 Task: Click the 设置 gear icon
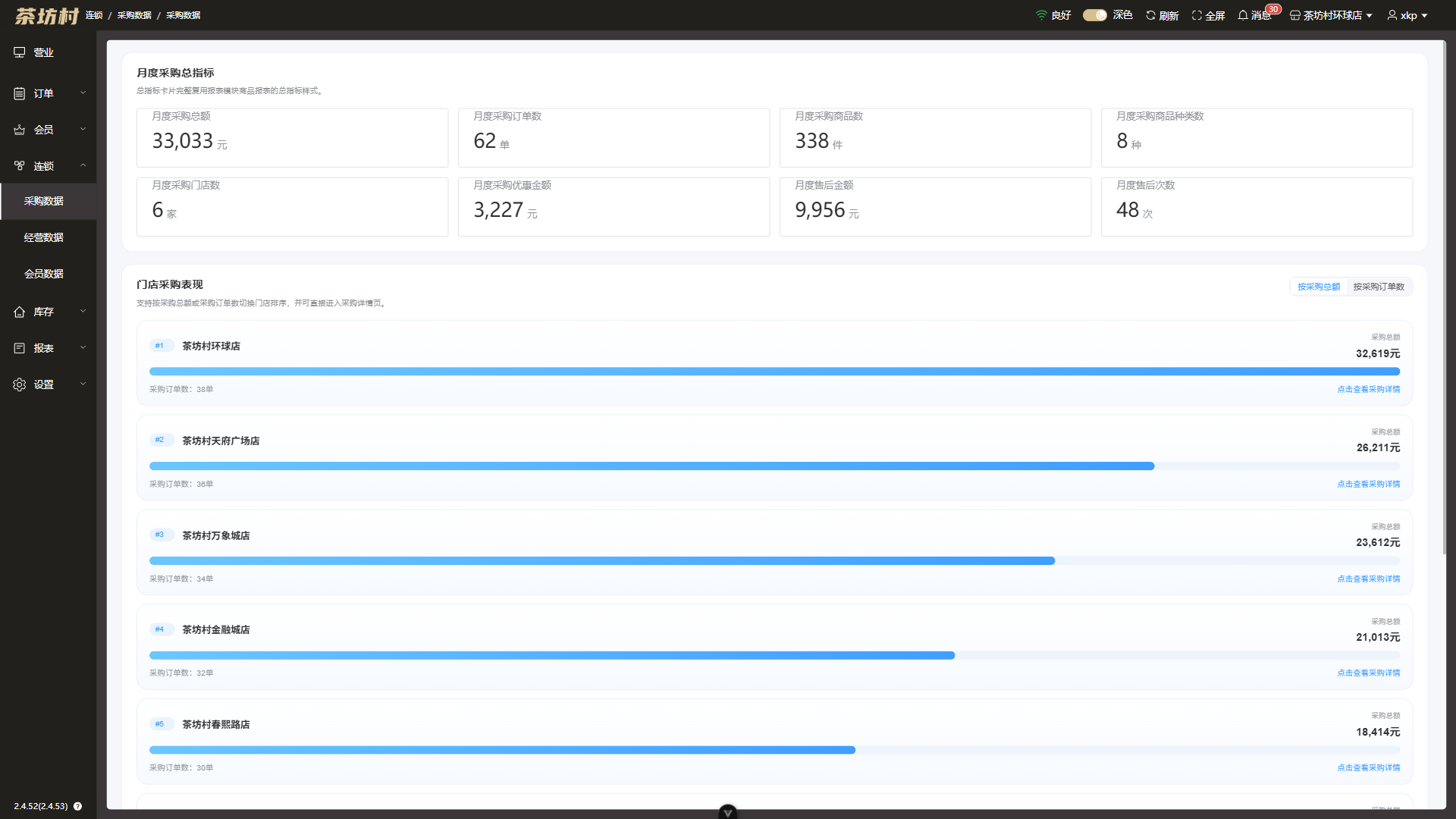click(x=20, y=384)
